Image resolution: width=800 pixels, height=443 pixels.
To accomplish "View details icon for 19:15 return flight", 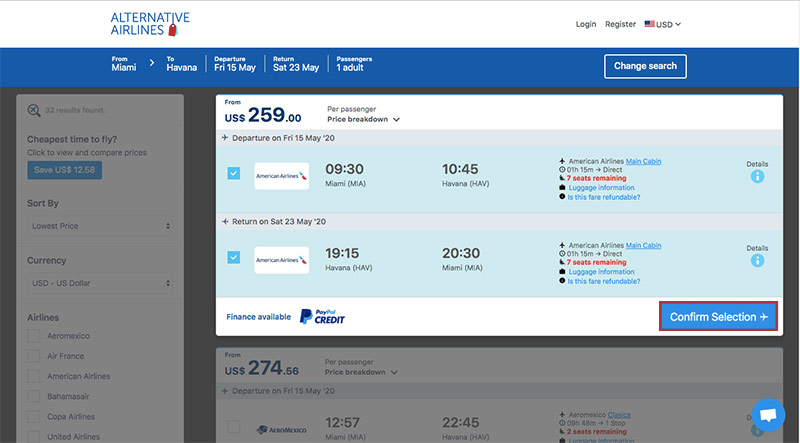I will (x=757, y=260).
